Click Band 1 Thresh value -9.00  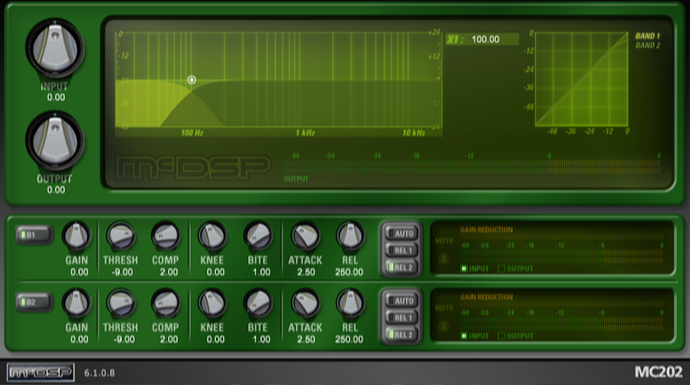click(122, 272)
